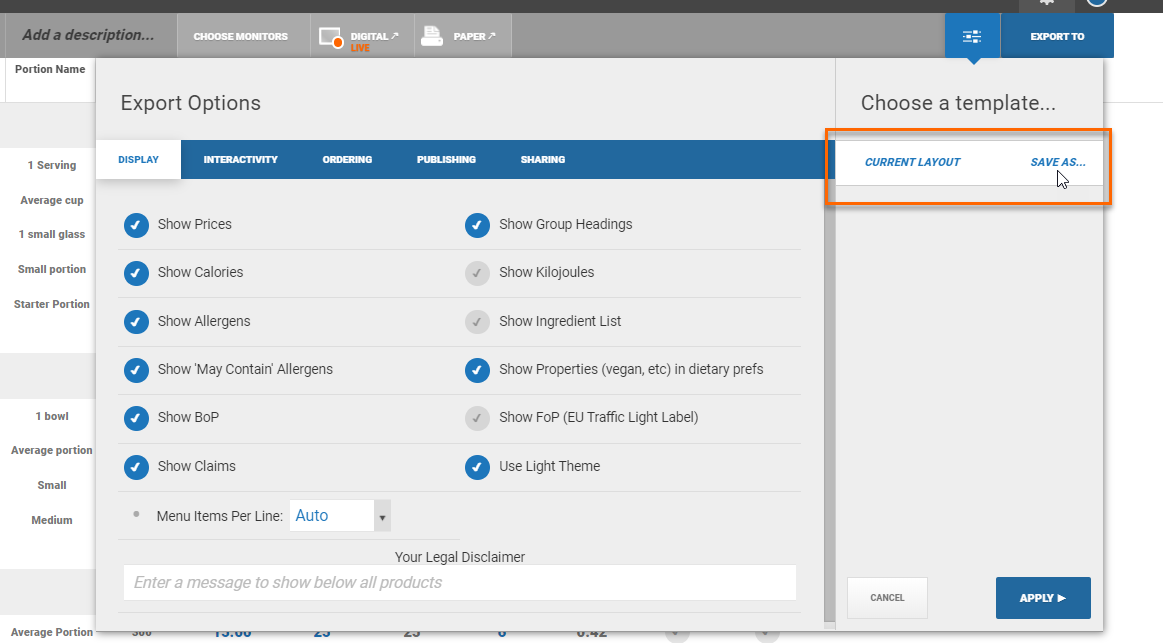Click the export options sliders icon

pyautogui.click(x=971, y=37)
